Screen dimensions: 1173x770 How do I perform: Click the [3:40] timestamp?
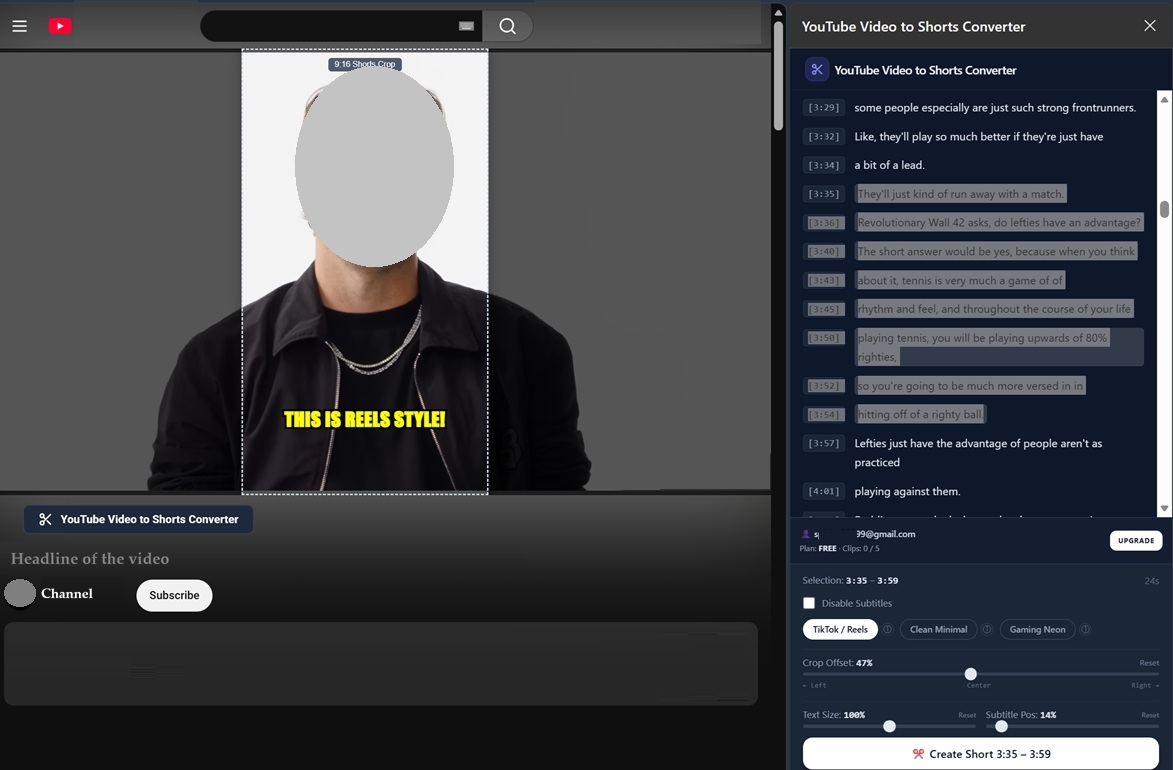[824, 252]
